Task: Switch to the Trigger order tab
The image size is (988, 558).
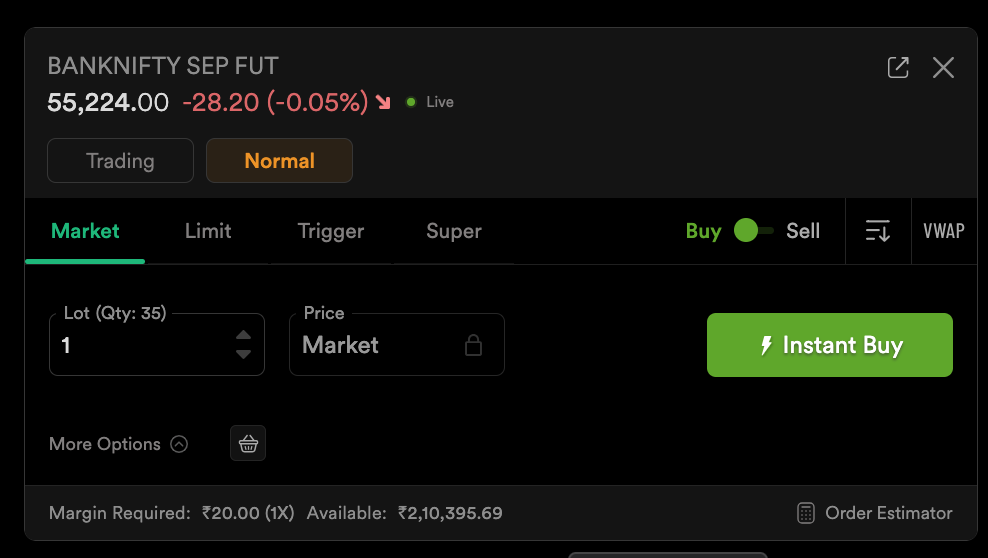Action: click(331, 231)
